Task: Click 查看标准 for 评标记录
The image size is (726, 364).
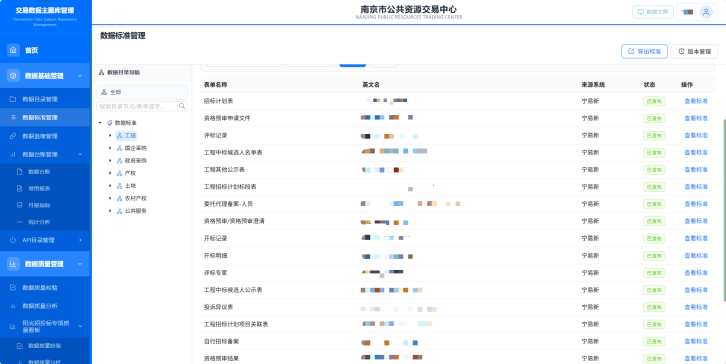Action: point(696,135)
